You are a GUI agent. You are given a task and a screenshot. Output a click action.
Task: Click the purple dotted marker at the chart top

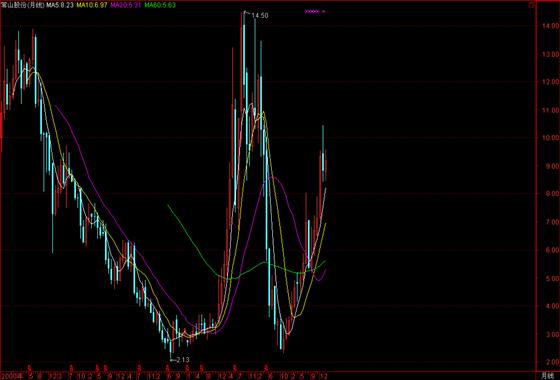(x=314, y=11)
